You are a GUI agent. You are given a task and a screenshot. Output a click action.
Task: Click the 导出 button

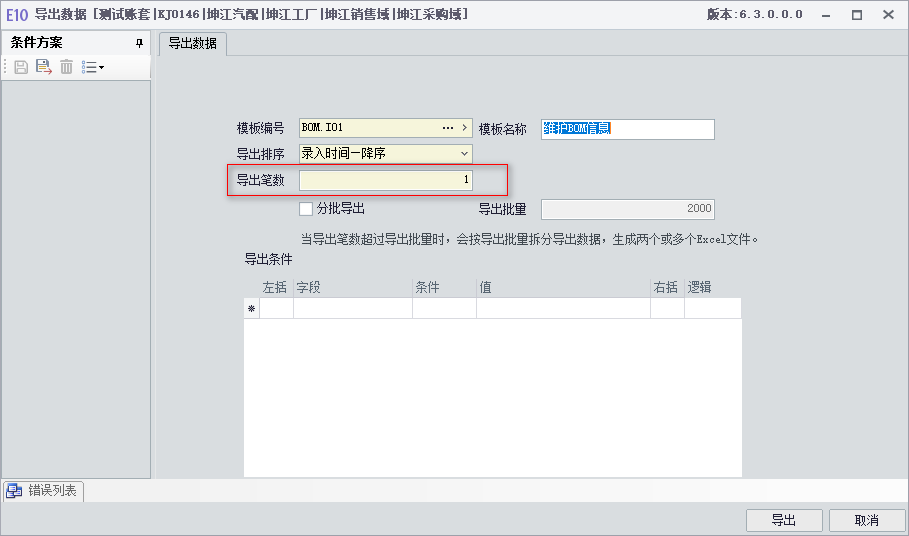[x=784, y=520]
